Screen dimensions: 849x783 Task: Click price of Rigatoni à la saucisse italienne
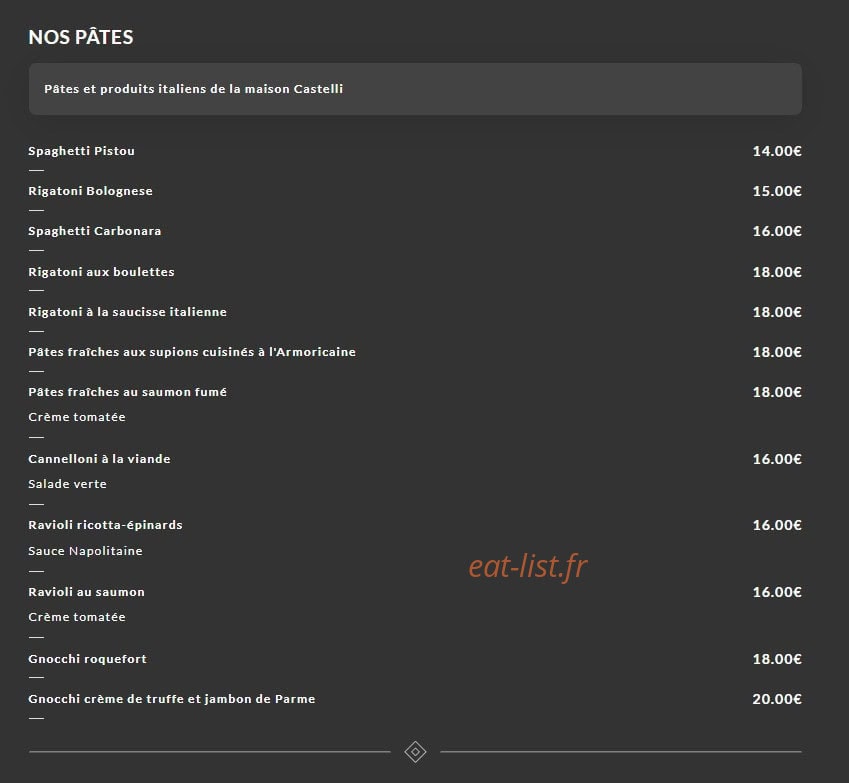pyautogui.click(x=777, y=312)
